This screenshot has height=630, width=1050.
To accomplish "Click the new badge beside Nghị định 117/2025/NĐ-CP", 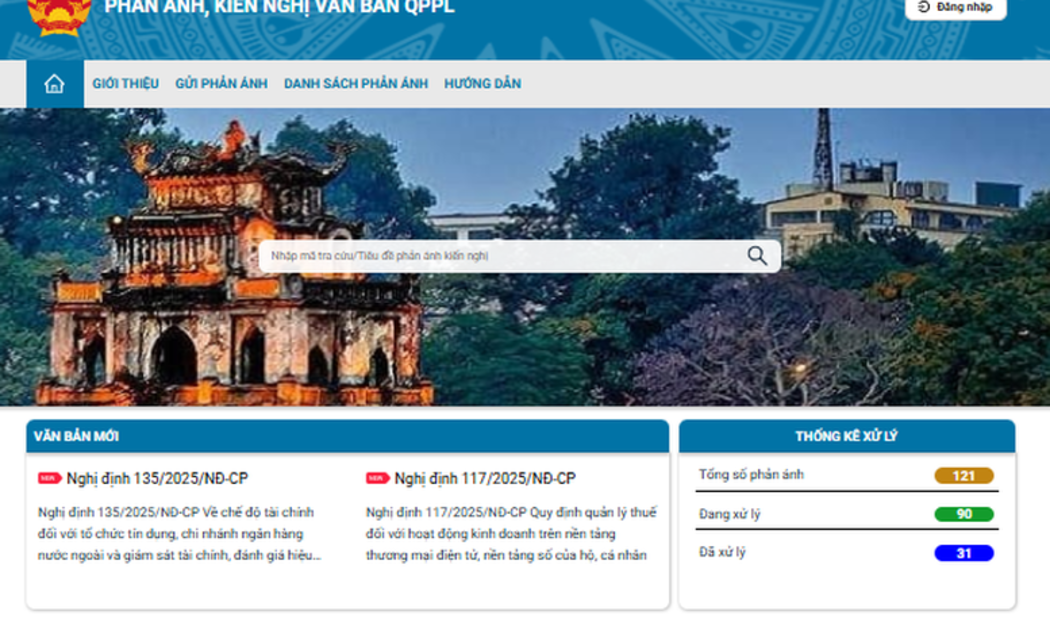I will click(378, 478).
